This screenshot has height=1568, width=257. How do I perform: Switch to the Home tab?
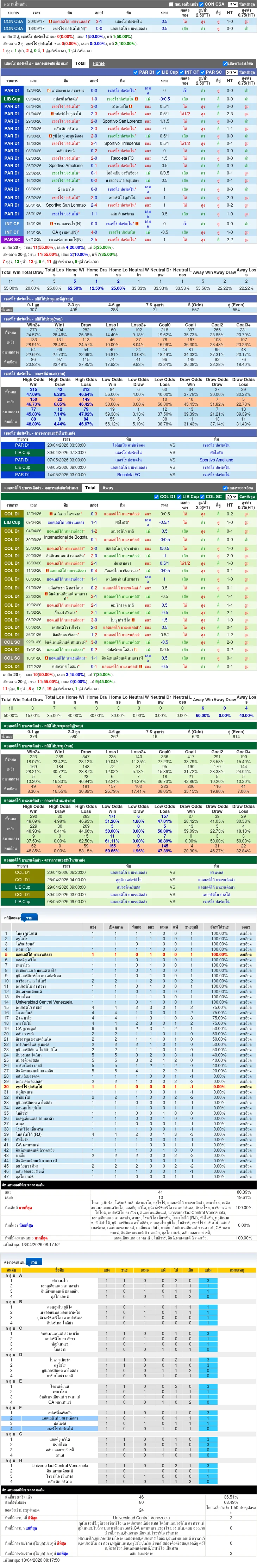pos(99,63)
